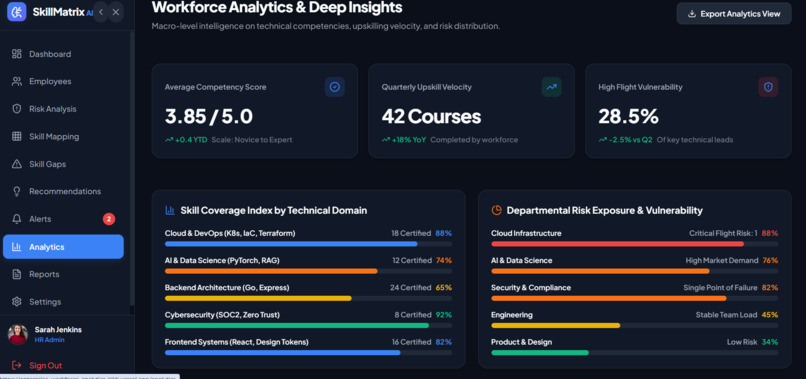Click the Recommendations lightbulb icon
The height and width of the screenshot is (379, 806).
click(17, 191)
